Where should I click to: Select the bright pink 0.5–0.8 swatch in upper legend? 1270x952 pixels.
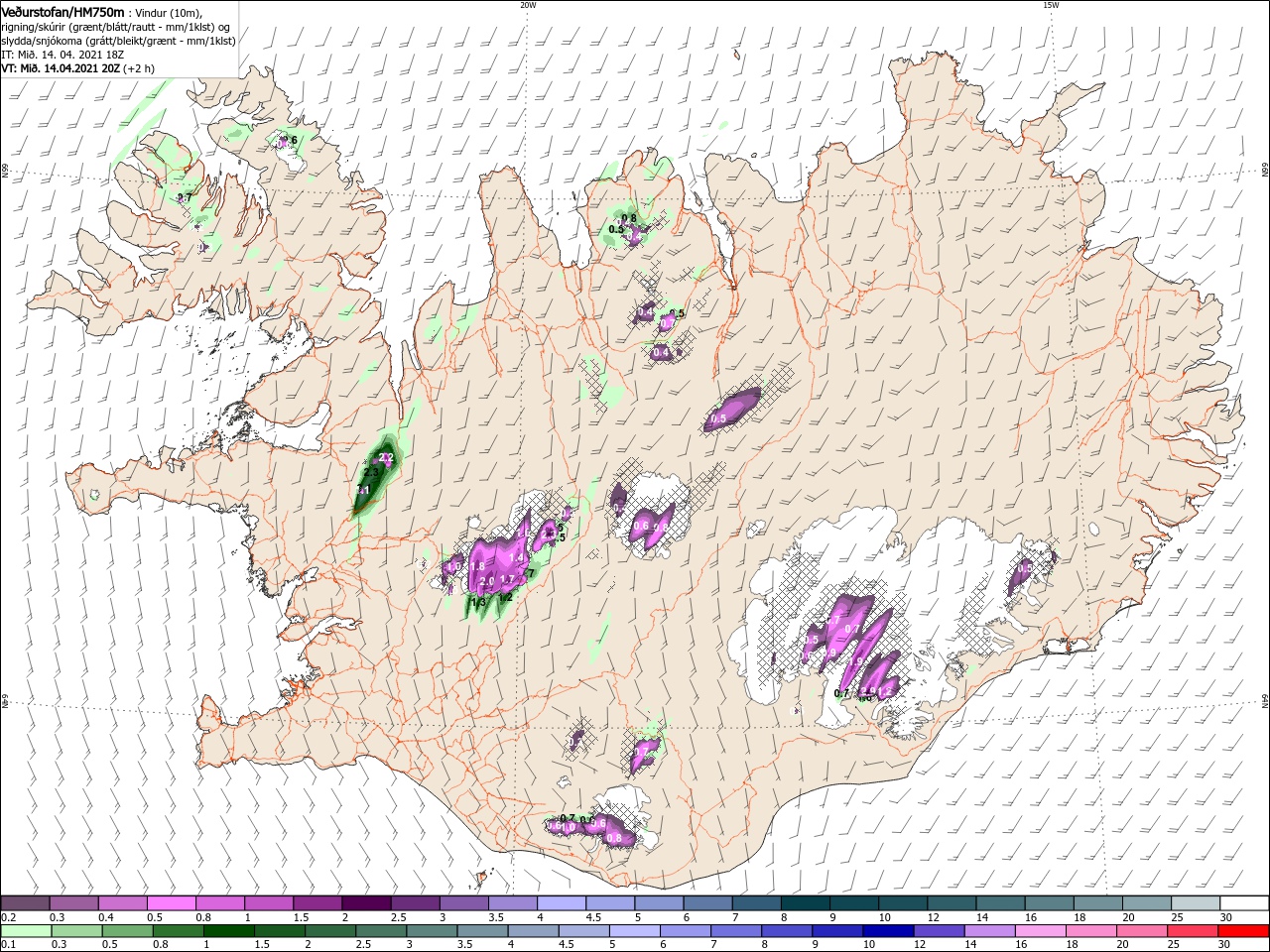click(x=173, y=903)
